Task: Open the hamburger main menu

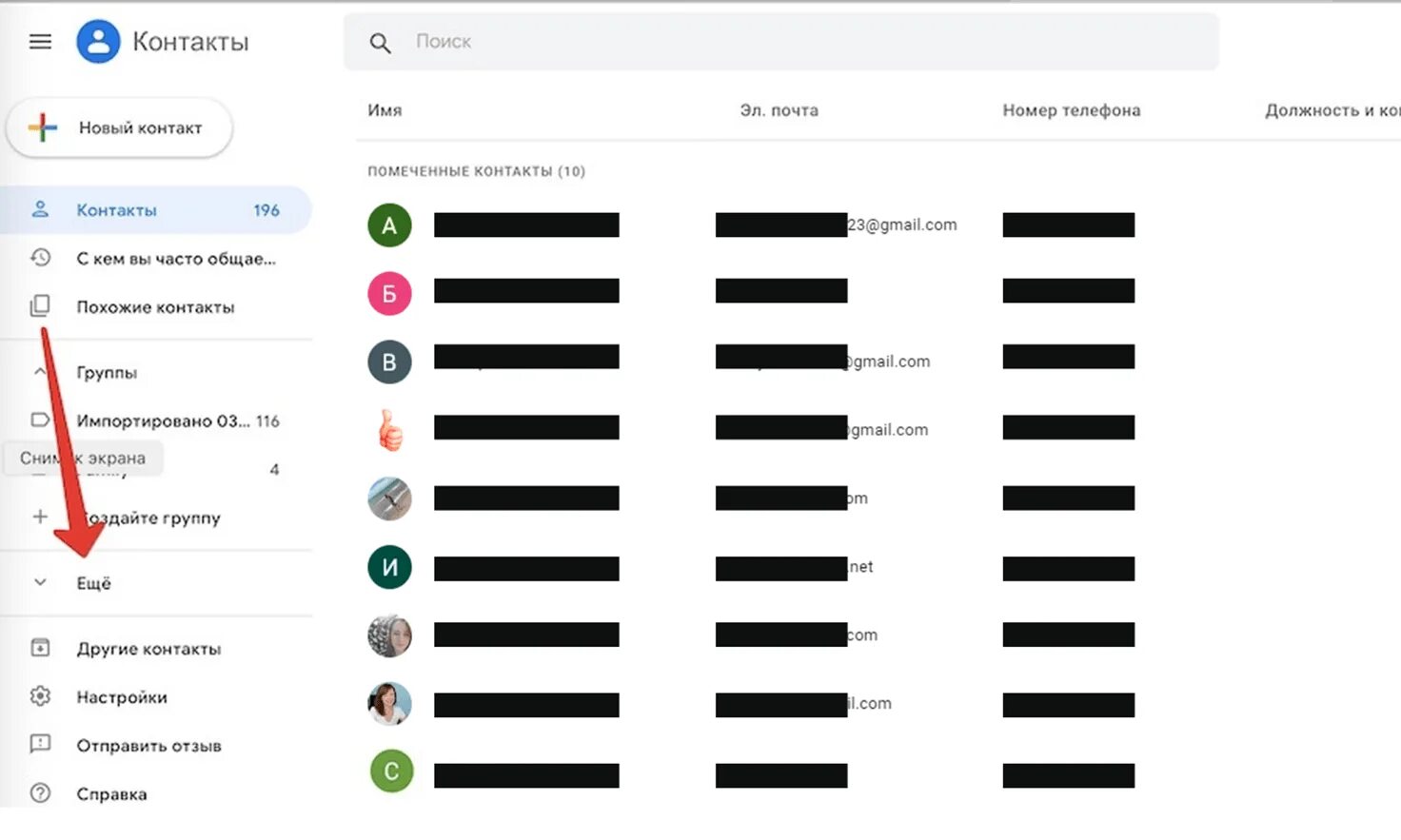Action: click(40, 42)
